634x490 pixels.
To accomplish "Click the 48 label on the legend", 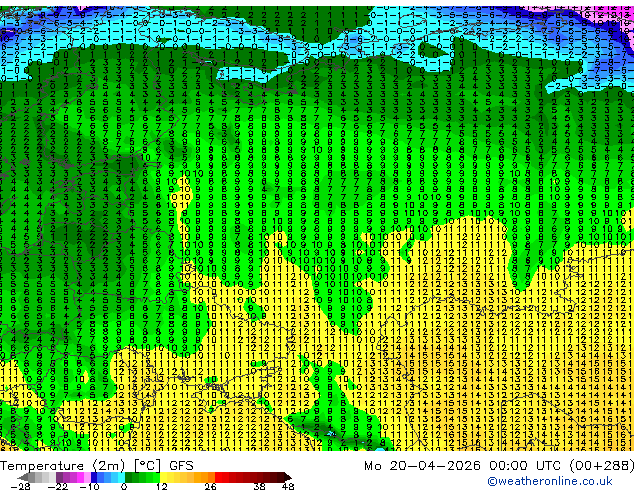I will click(288, 486).
